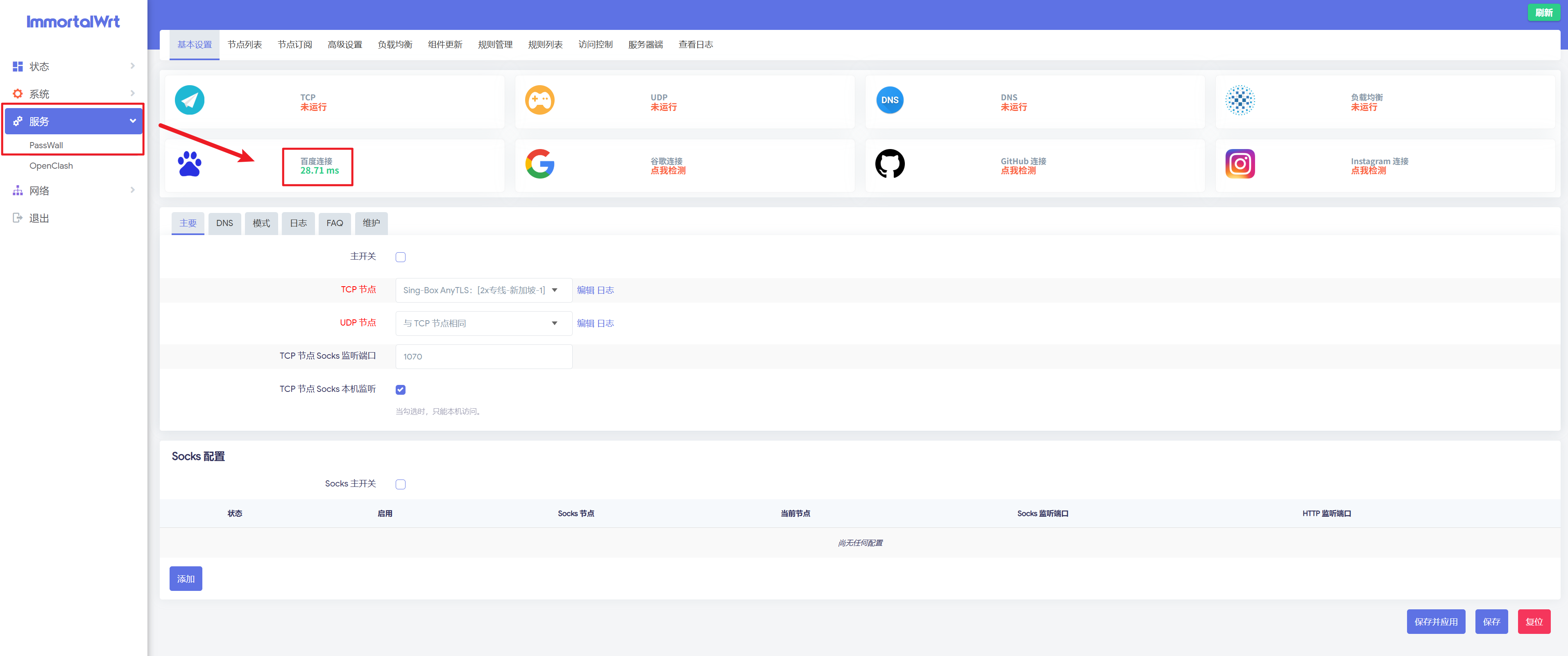
Task: Click the UDP gamepad status icon
Action: pos(540,100)
